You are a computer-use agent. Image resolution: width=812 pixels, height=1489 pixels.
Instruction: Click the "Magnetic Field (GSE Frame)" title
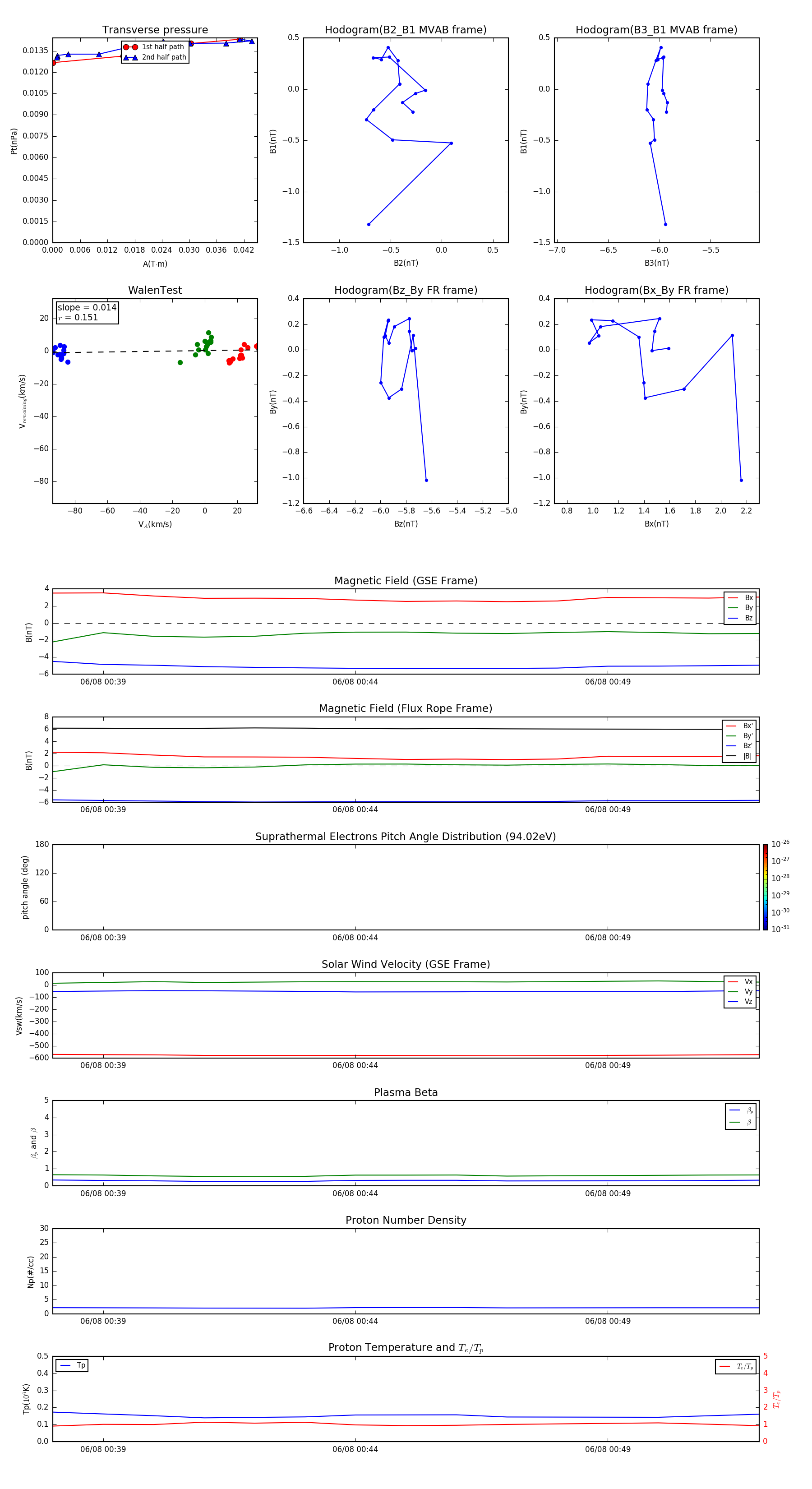tap(406, 581)
